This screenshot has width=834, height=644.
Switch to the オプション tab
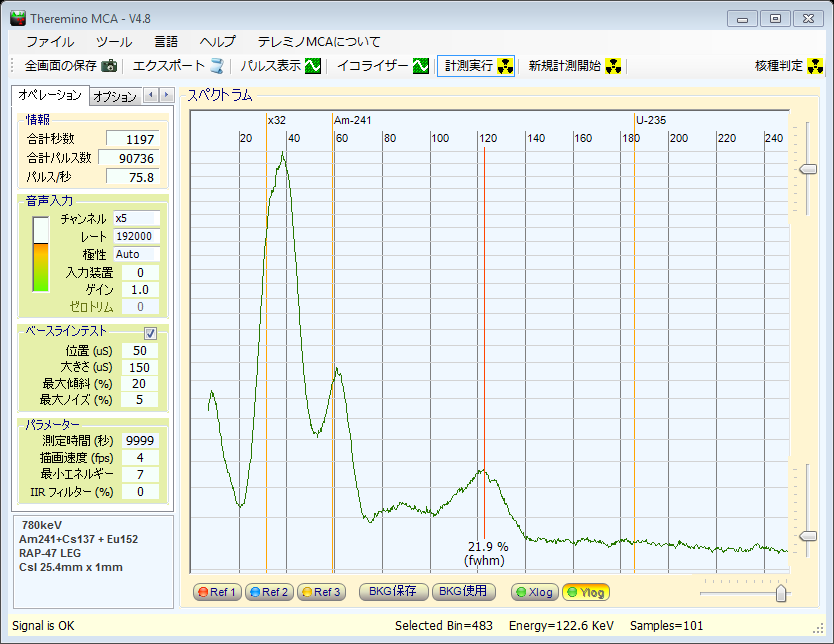click(115, 96)
